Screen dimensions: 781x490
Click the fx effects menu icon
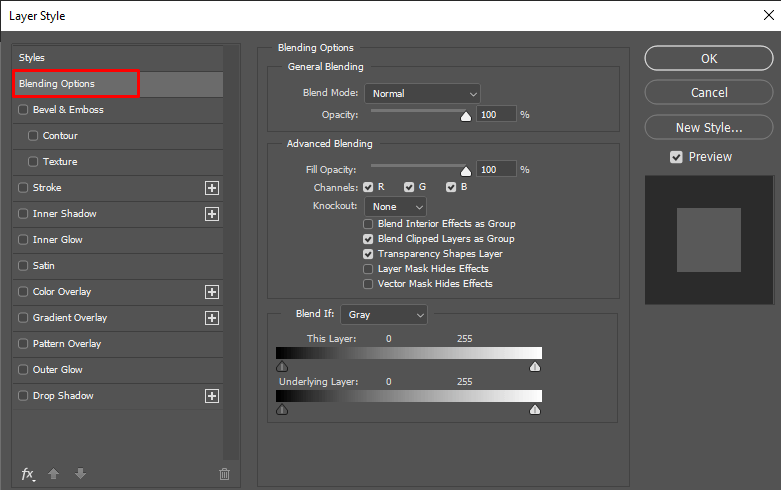click(28, 474)
